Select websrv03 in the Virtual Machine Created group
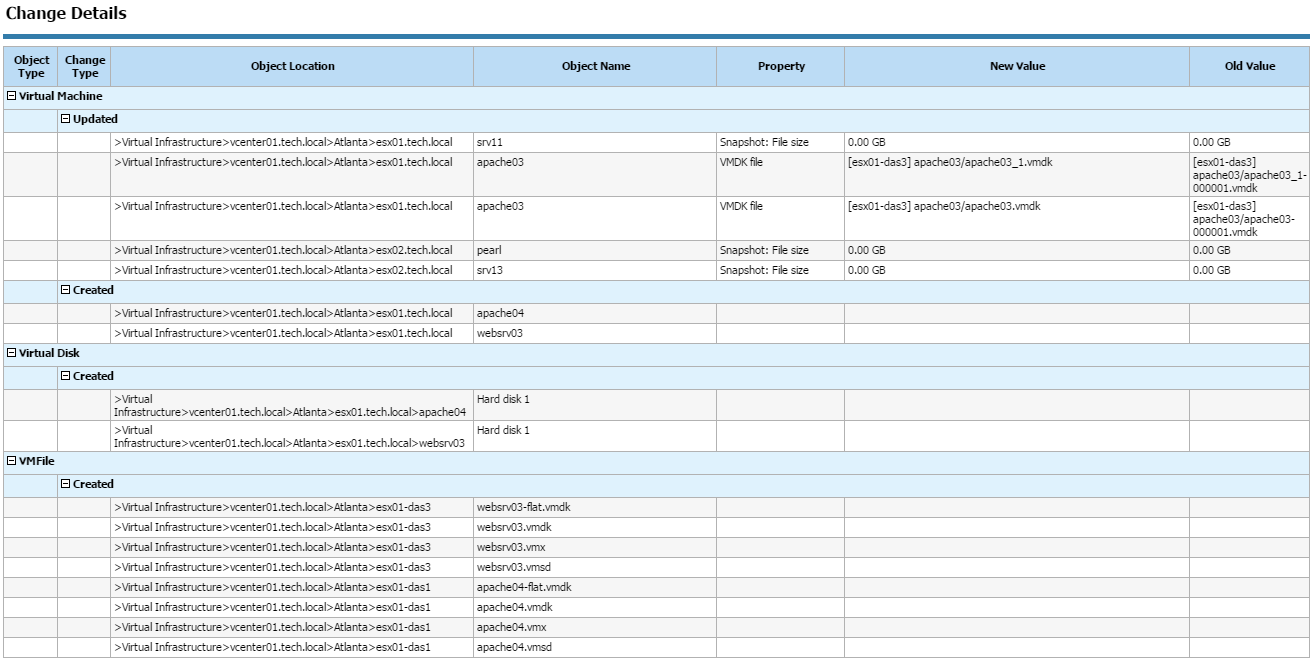The image size is (1313, 662). point(595,334)
